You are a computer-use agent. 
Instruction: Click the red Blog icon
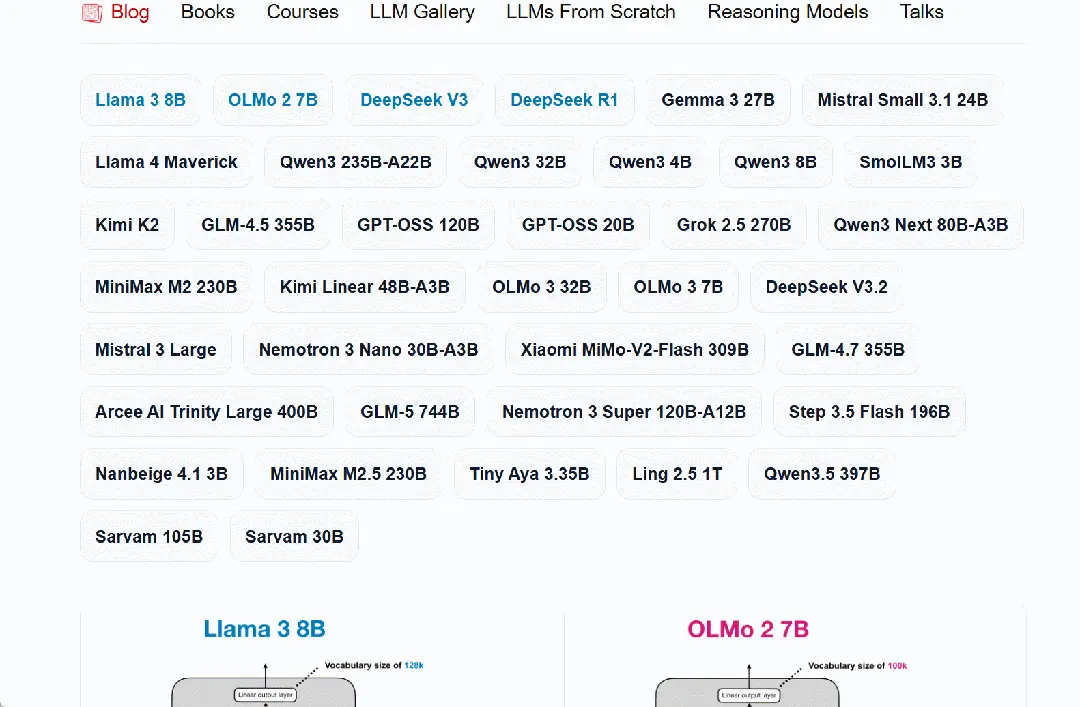click(92, 12)
